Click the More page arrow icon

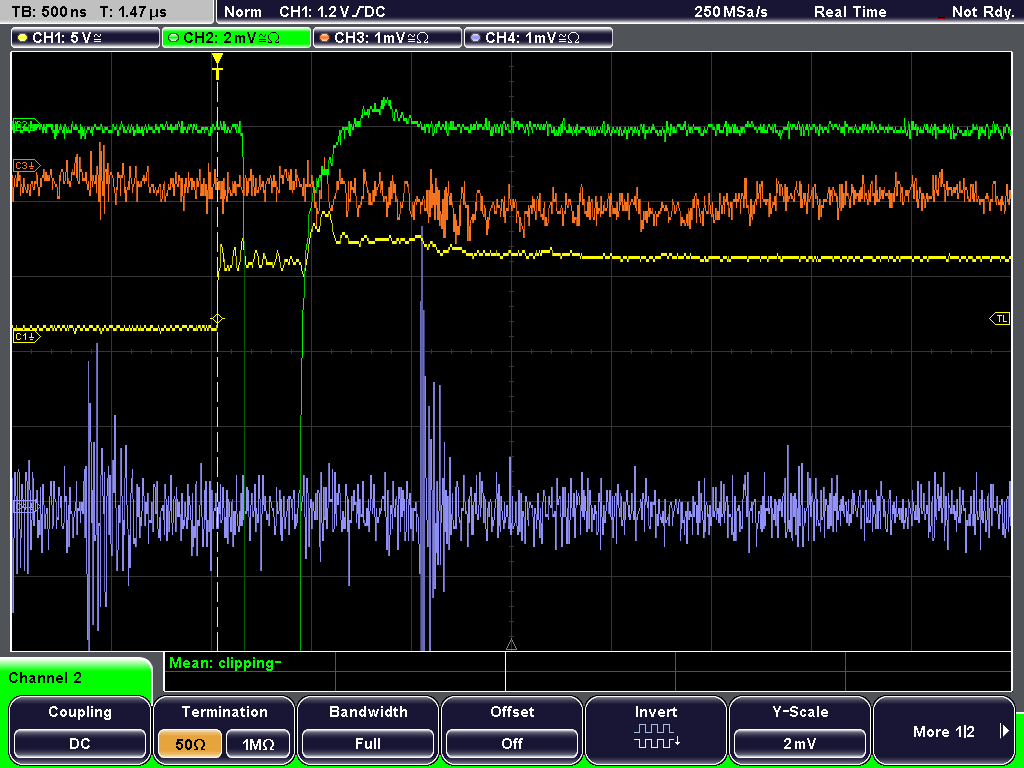click(1004, 731)
